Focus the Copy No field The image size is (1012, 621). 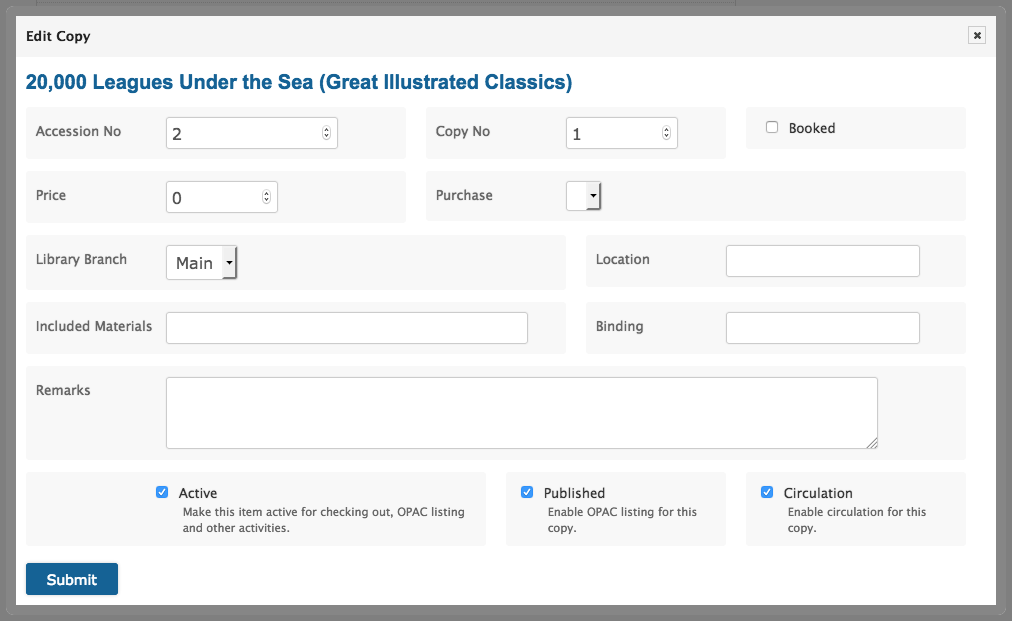pos(622,133)
